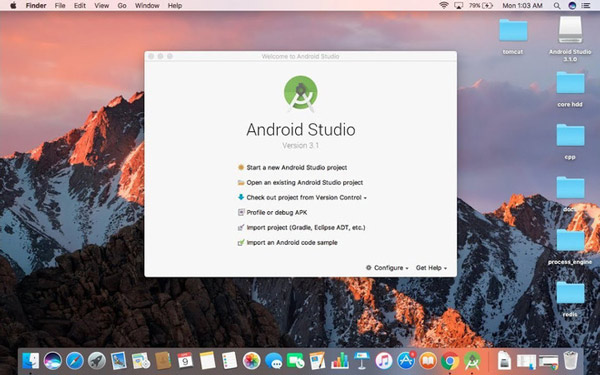The height and width of the screenshot is (375, 600).
Task: Click Android Studio icon in Dock
Action: pos(472,360)
